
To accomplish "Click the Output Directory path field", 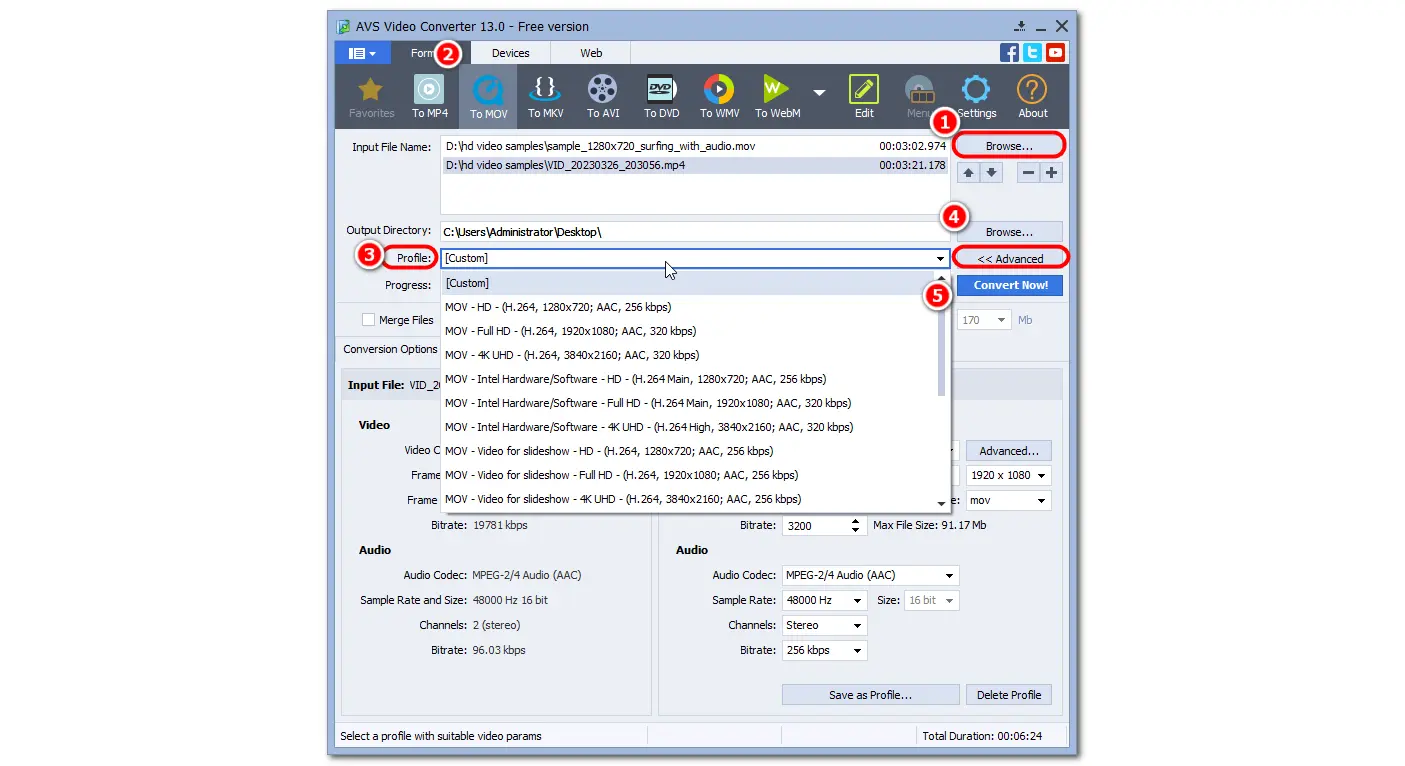I will coord(694,232).
